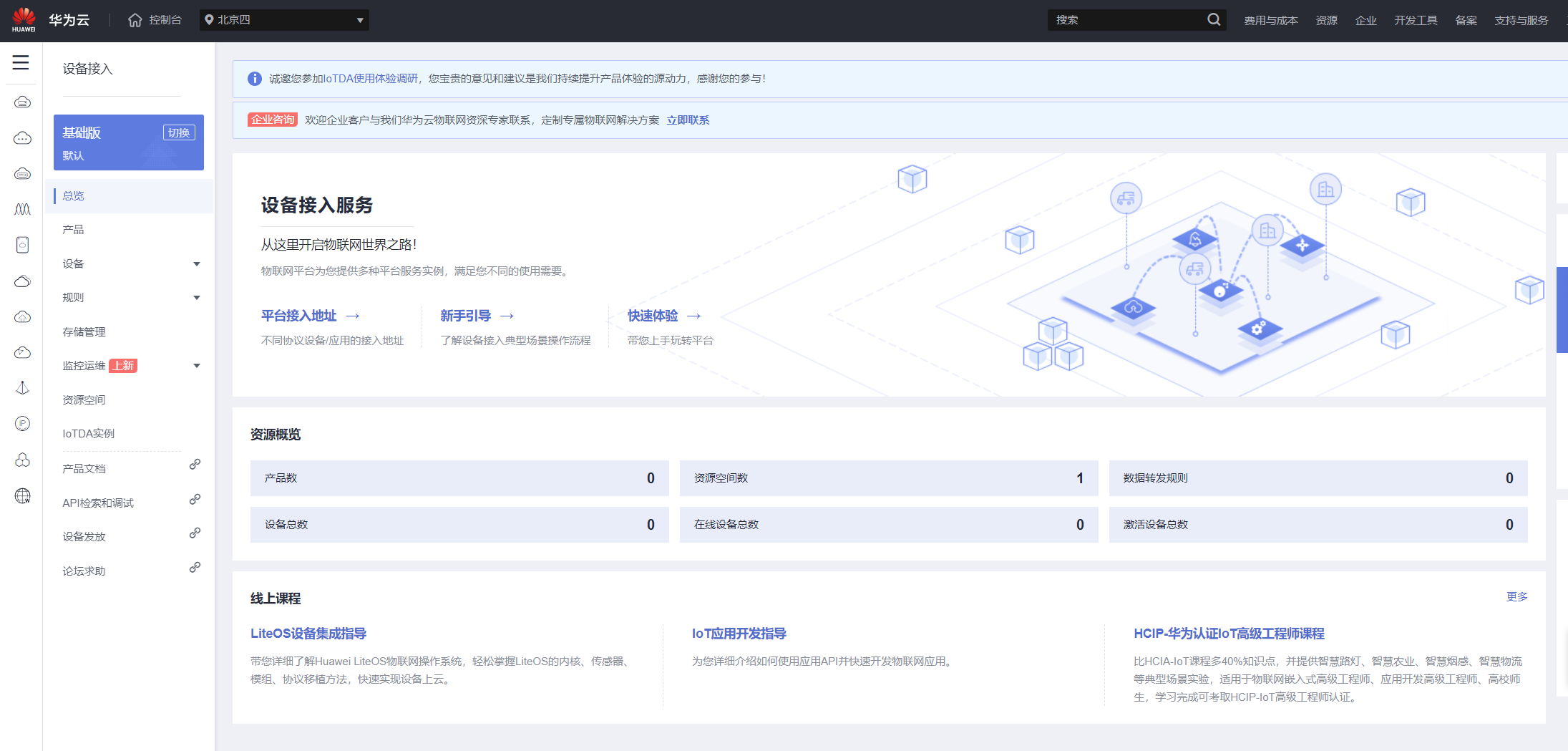Open the 资源 top menu
1568x751 pixels.
[1326, 20]
